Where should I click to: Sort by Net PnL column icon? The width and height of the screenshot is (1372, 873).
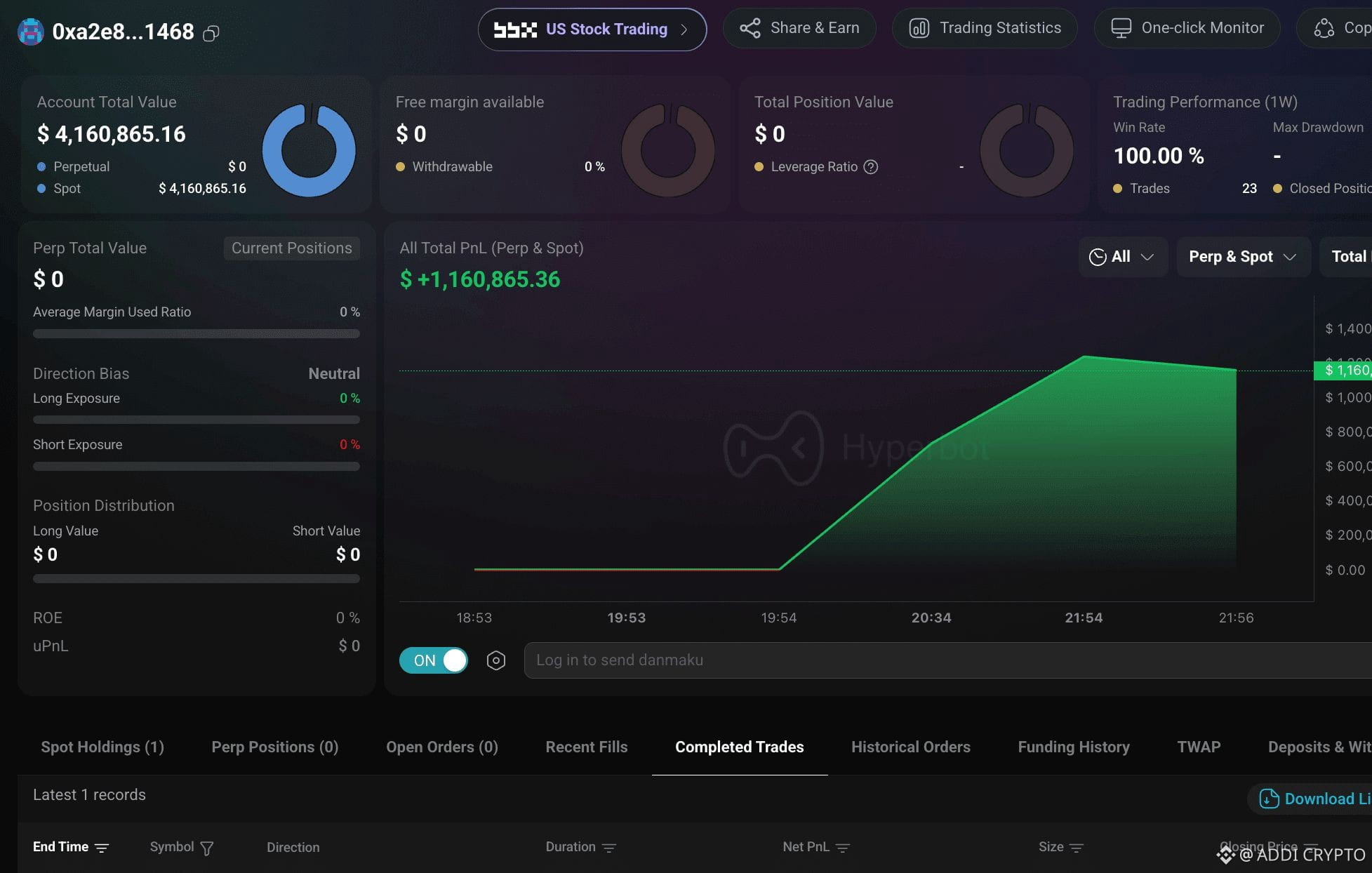[x=843, y=848]
